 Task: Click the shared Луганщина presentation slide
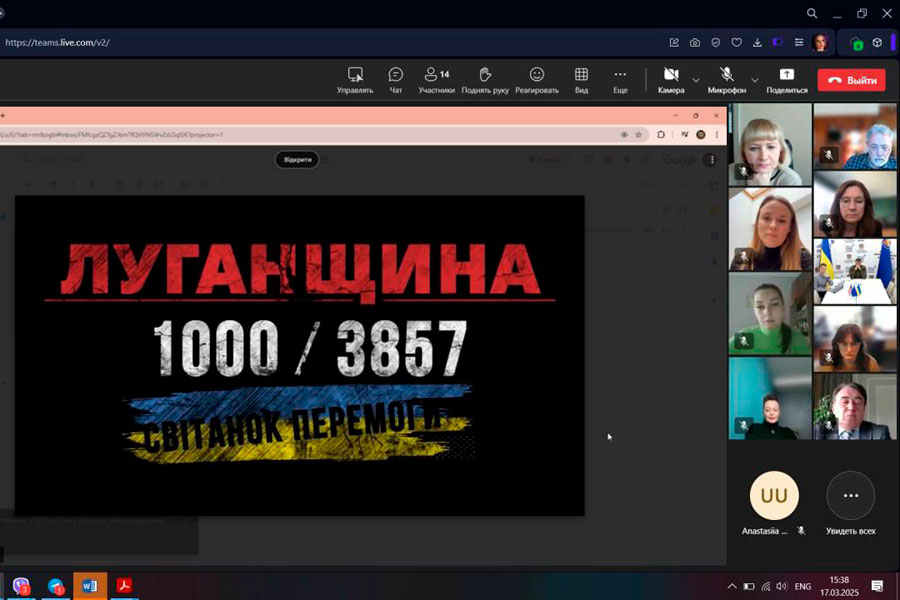pyautogui.click(x=299, y=355)
